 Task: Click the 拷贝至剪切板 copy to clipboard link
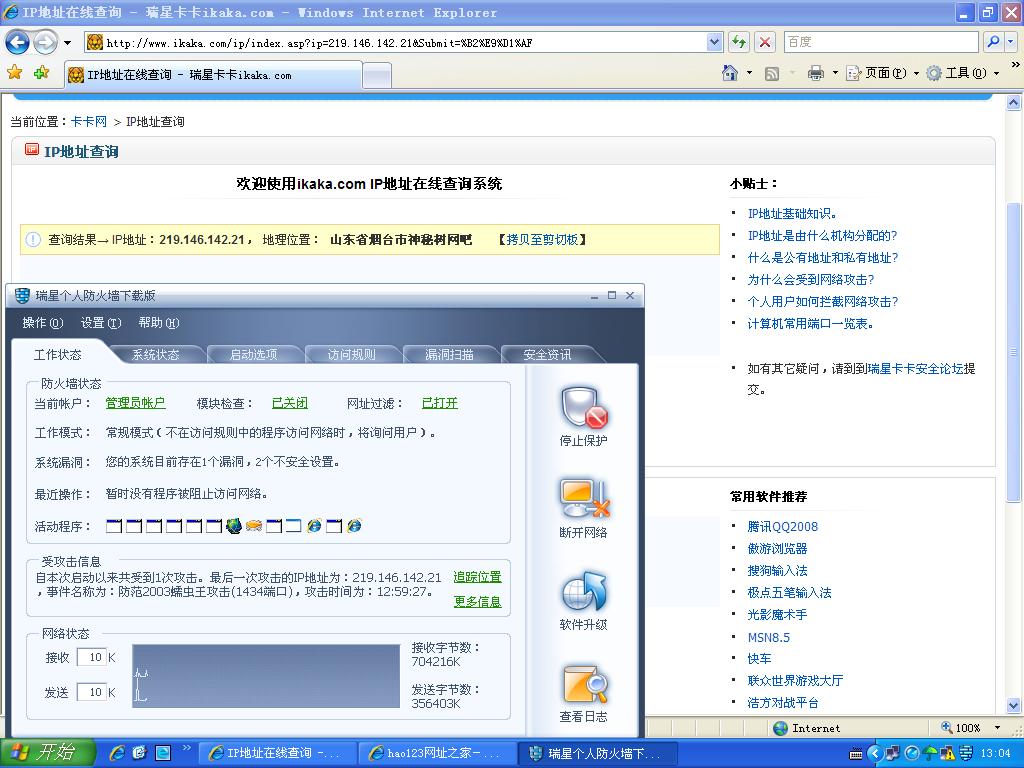(x=542, y=240)
